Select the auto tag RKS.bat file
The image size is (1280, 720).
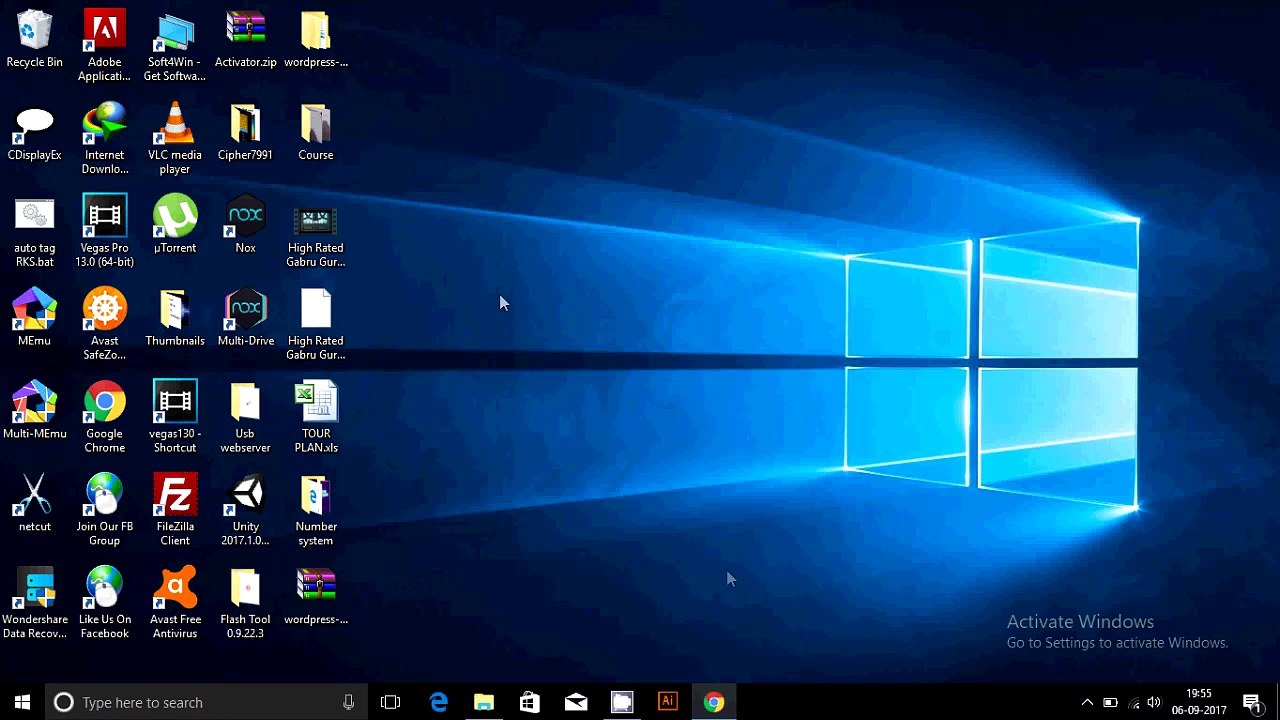tap(34, 232)
